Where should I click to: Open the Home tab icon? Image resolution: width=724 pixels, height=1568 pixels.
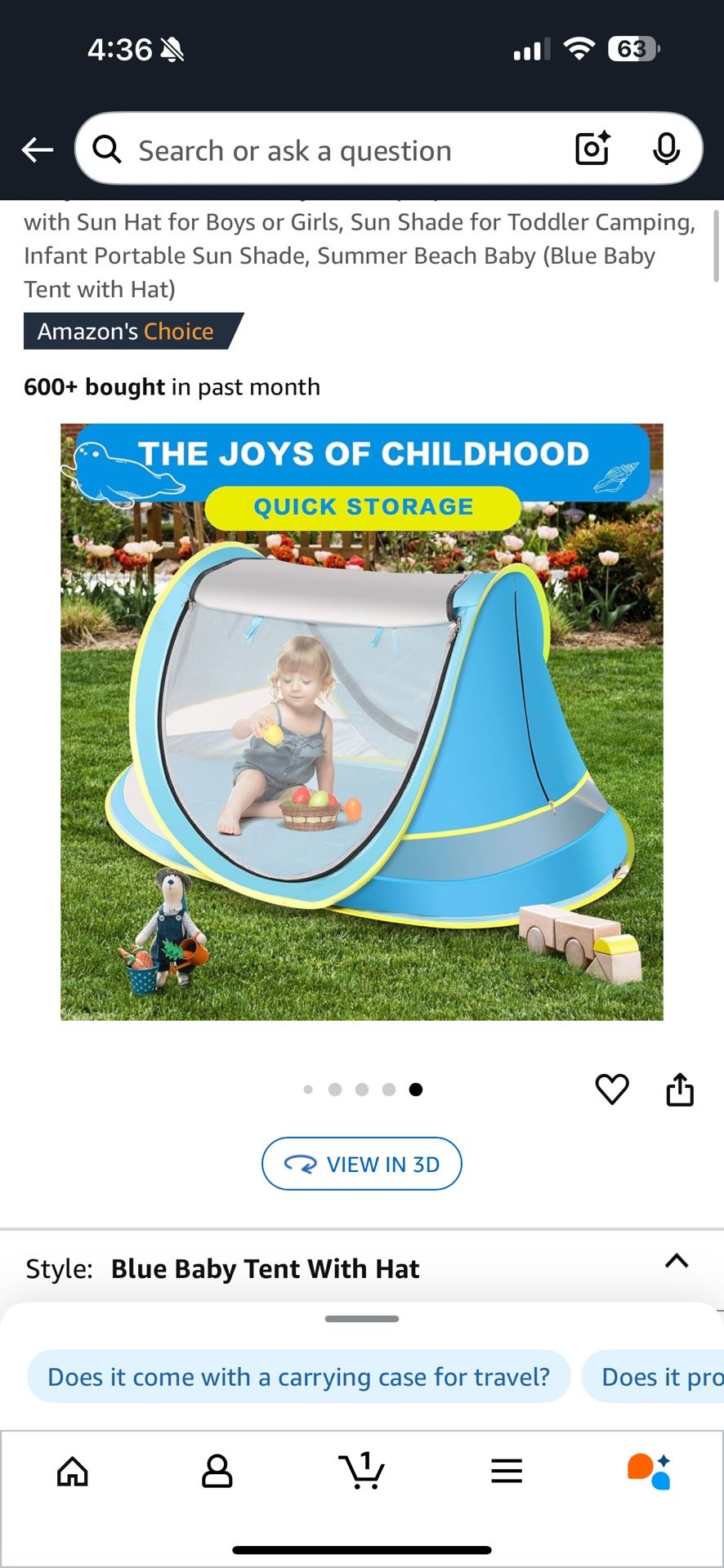tap(73, 1471)
